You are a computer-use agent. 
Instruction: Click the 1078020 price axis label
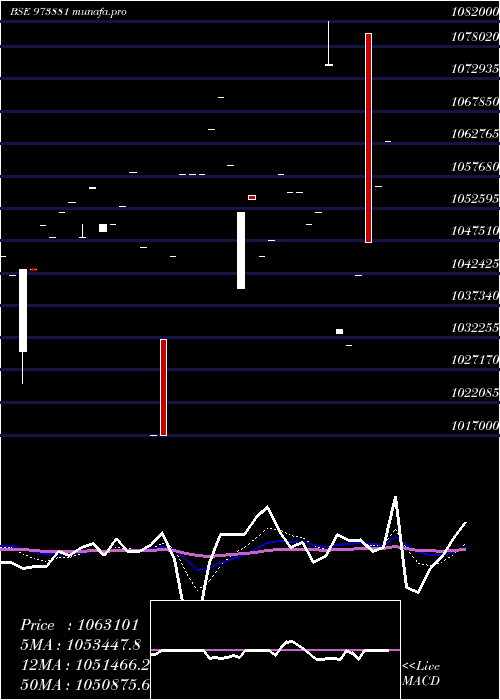pos(476,37)
